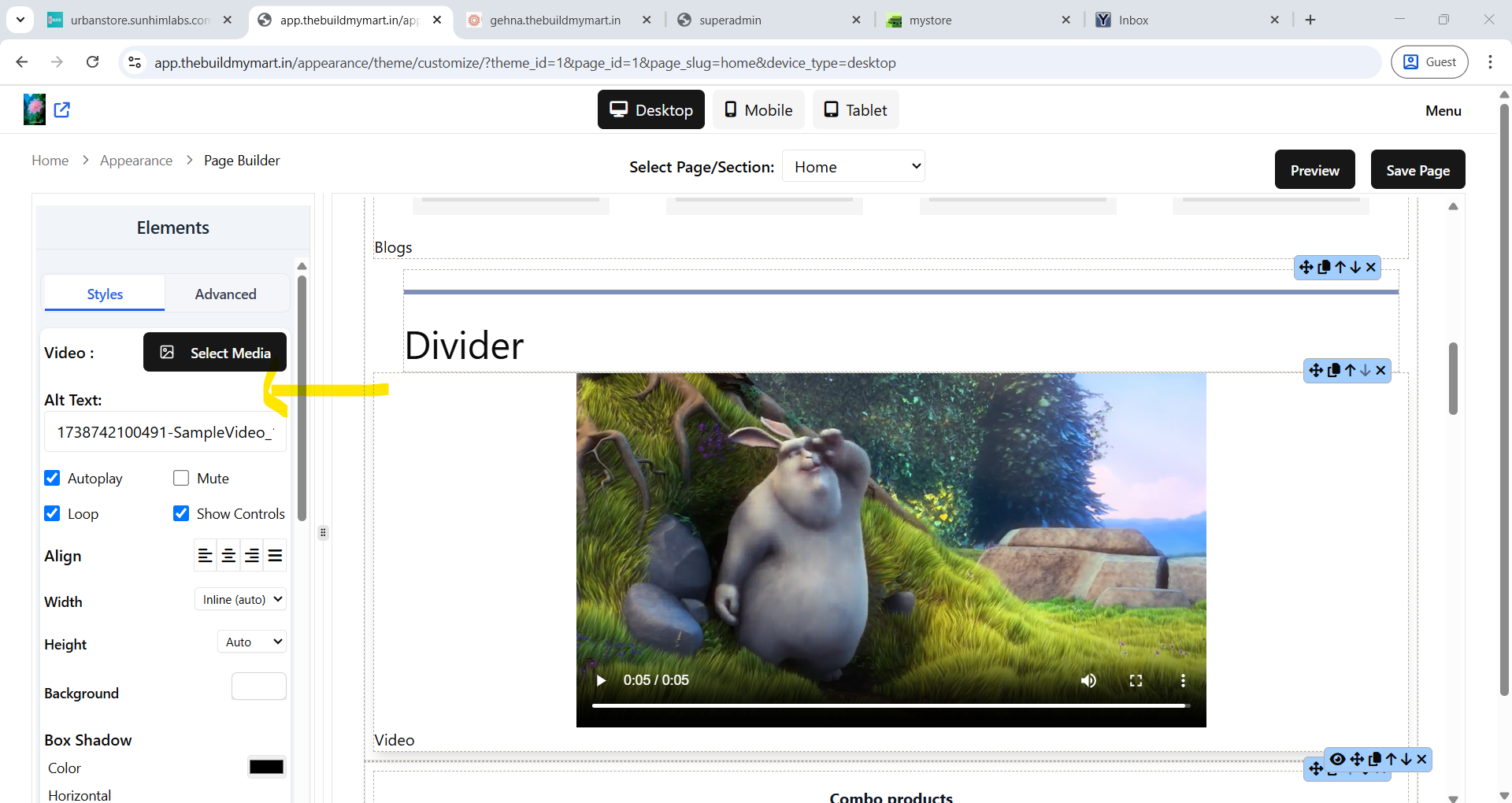Align the video left
This screenshot has height=803, width=1512.
[206, 556]
